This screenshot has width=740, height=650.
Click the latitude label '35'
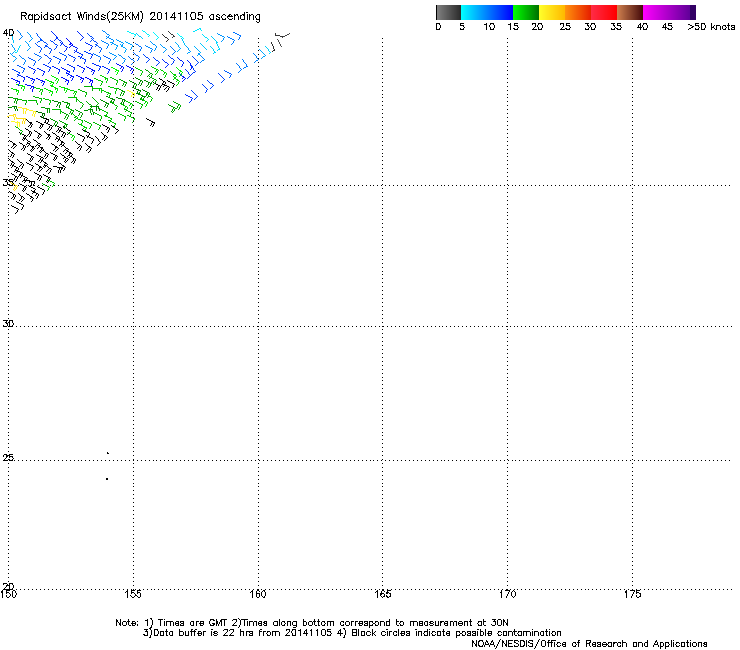click(8, 182)
